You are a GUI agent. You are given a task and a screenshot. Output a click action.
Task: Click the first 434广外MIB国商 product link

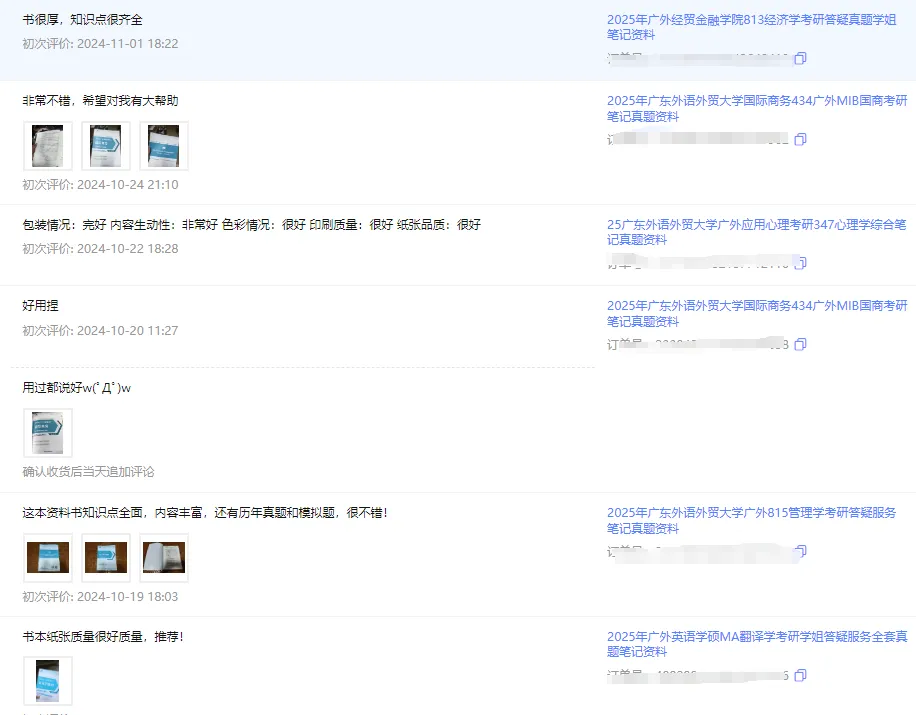point(753,107)
